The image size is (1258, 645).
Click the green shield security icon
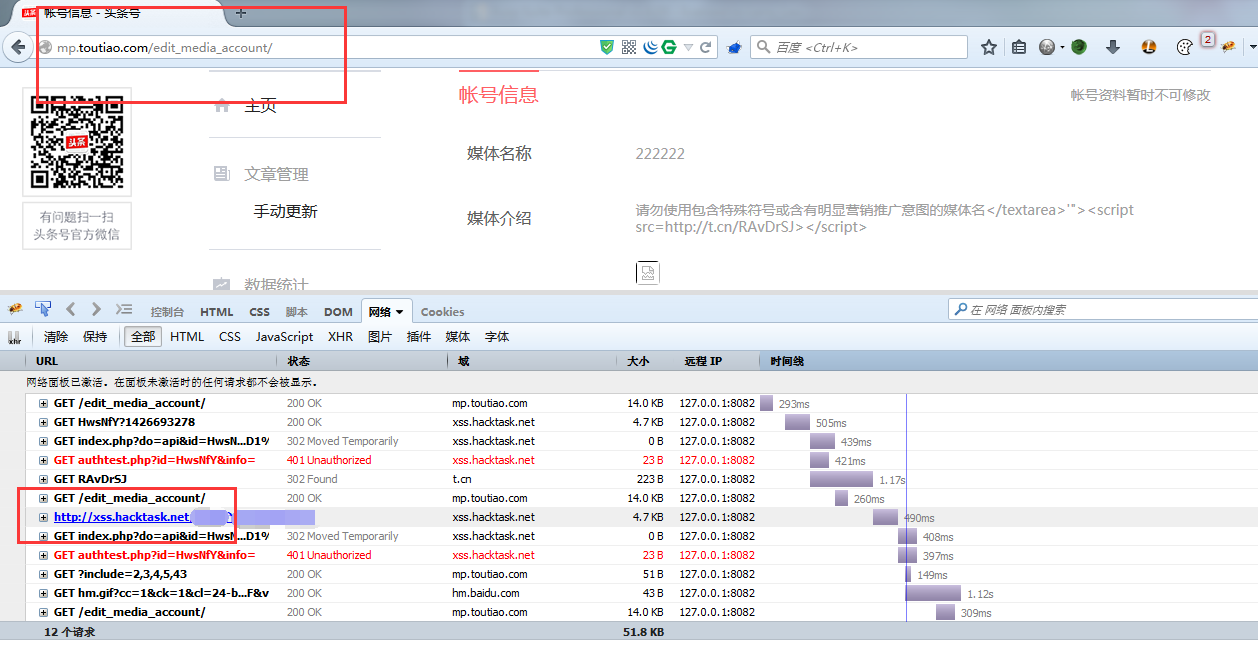coord(607,47)
